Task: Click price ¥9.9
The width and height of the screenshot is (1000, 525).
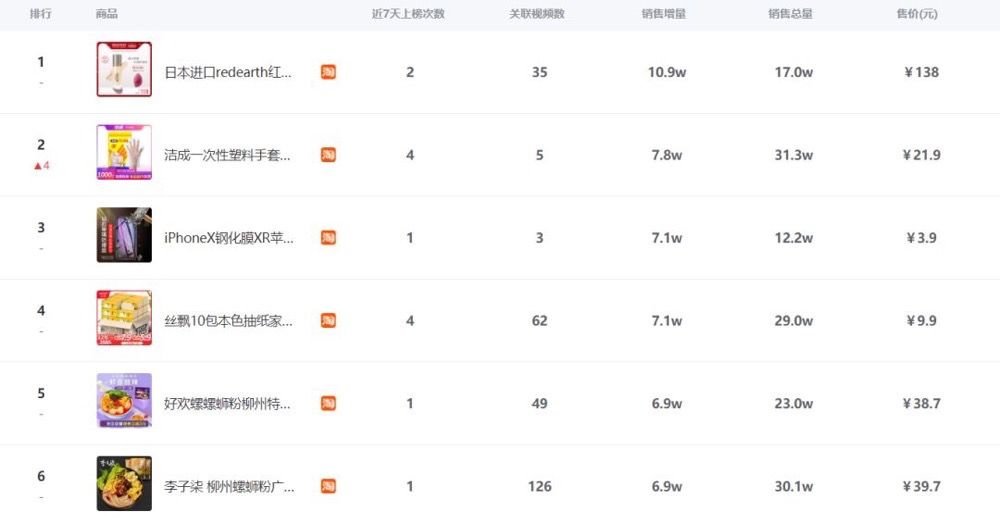Action: coord(922,321)
